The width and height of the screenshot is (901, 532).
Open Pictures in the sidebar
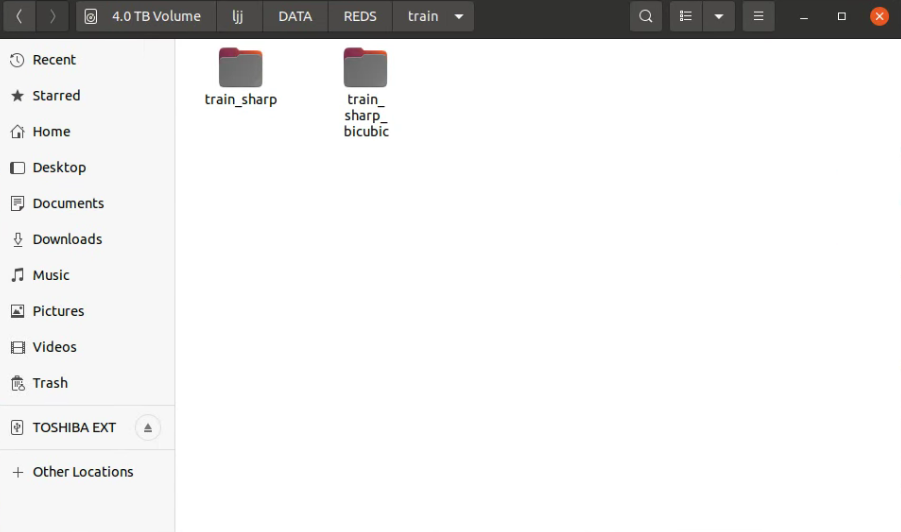[87, 311]
